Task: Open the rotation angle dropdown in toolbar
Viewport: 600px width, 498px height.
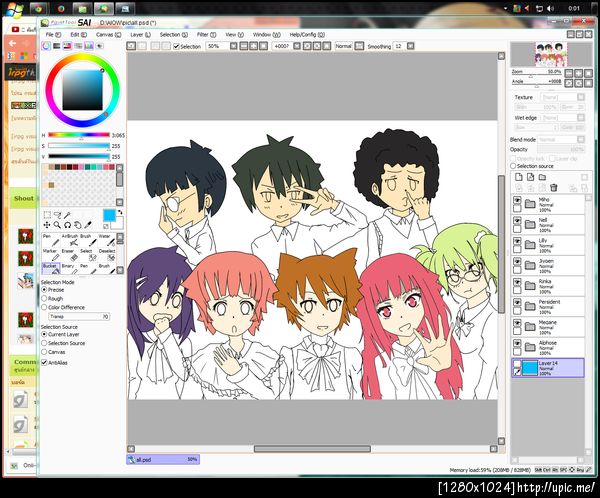Action: coord(297,46)
